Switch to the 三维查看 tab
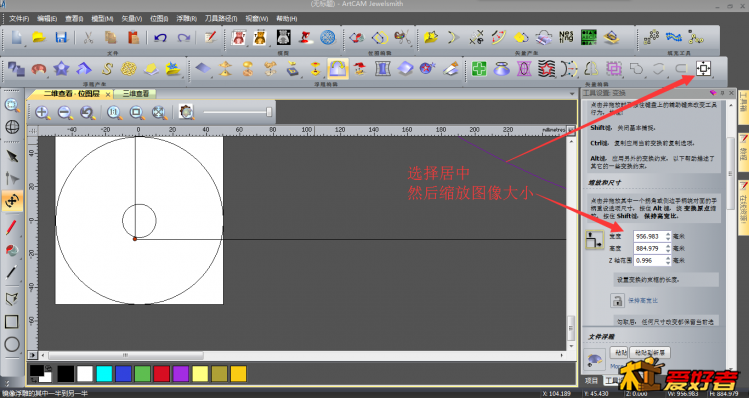 point(136,94)
